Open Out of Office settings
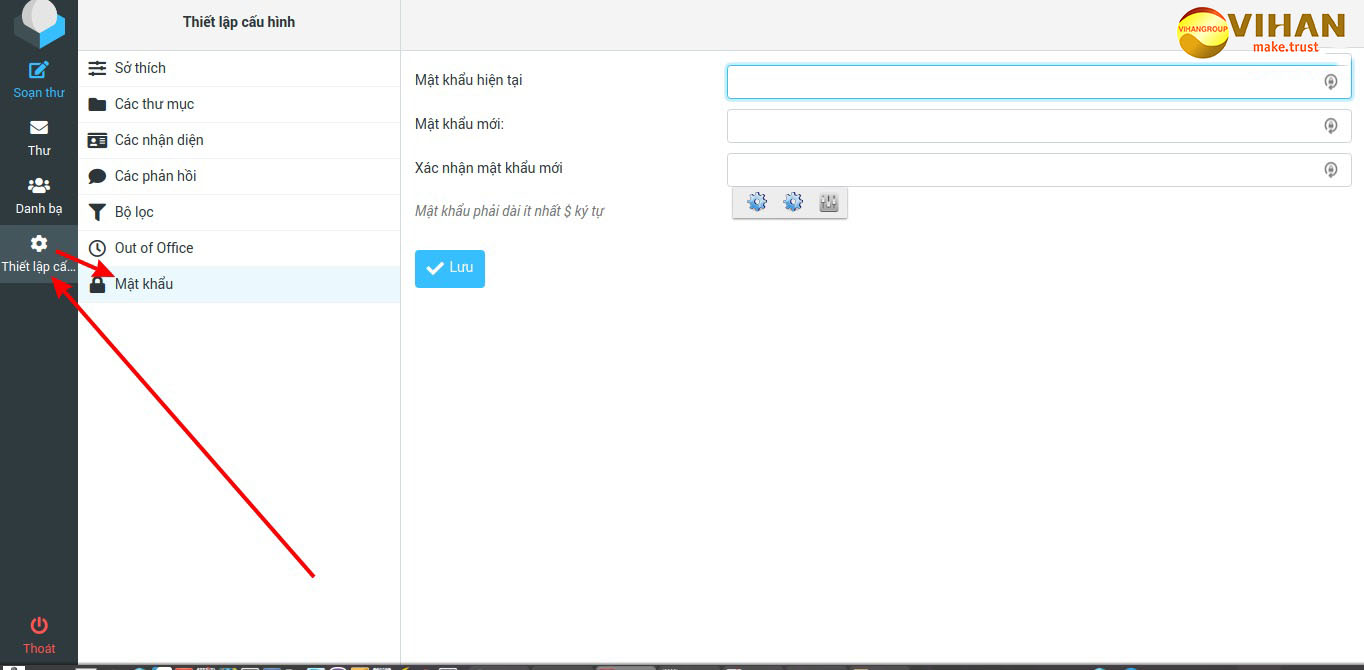 tap(154, 248)
